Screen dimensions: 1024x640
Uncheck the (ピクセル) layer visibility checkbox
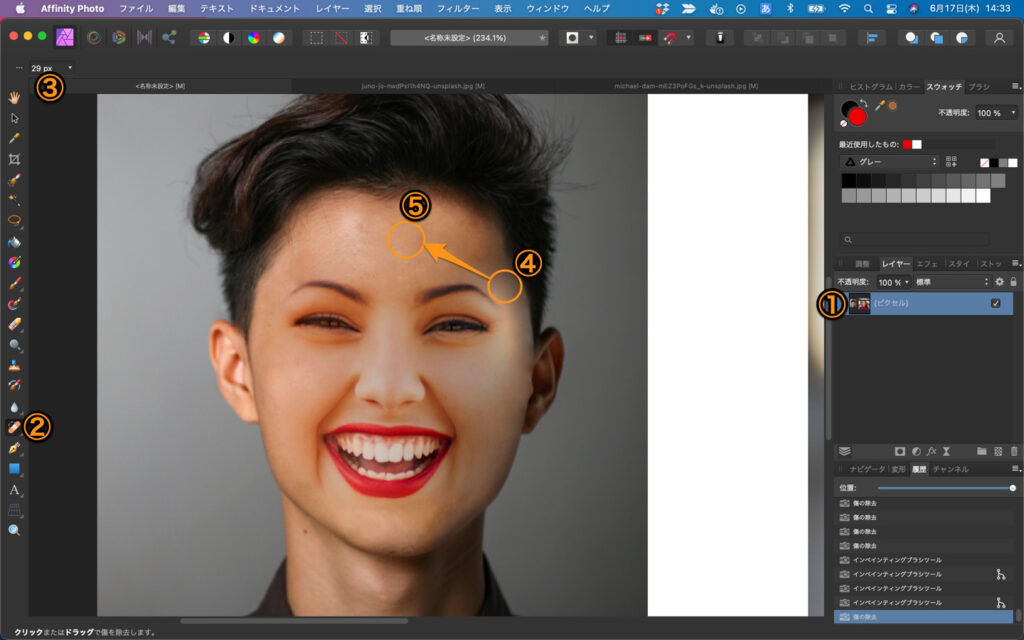coord(995,303)
